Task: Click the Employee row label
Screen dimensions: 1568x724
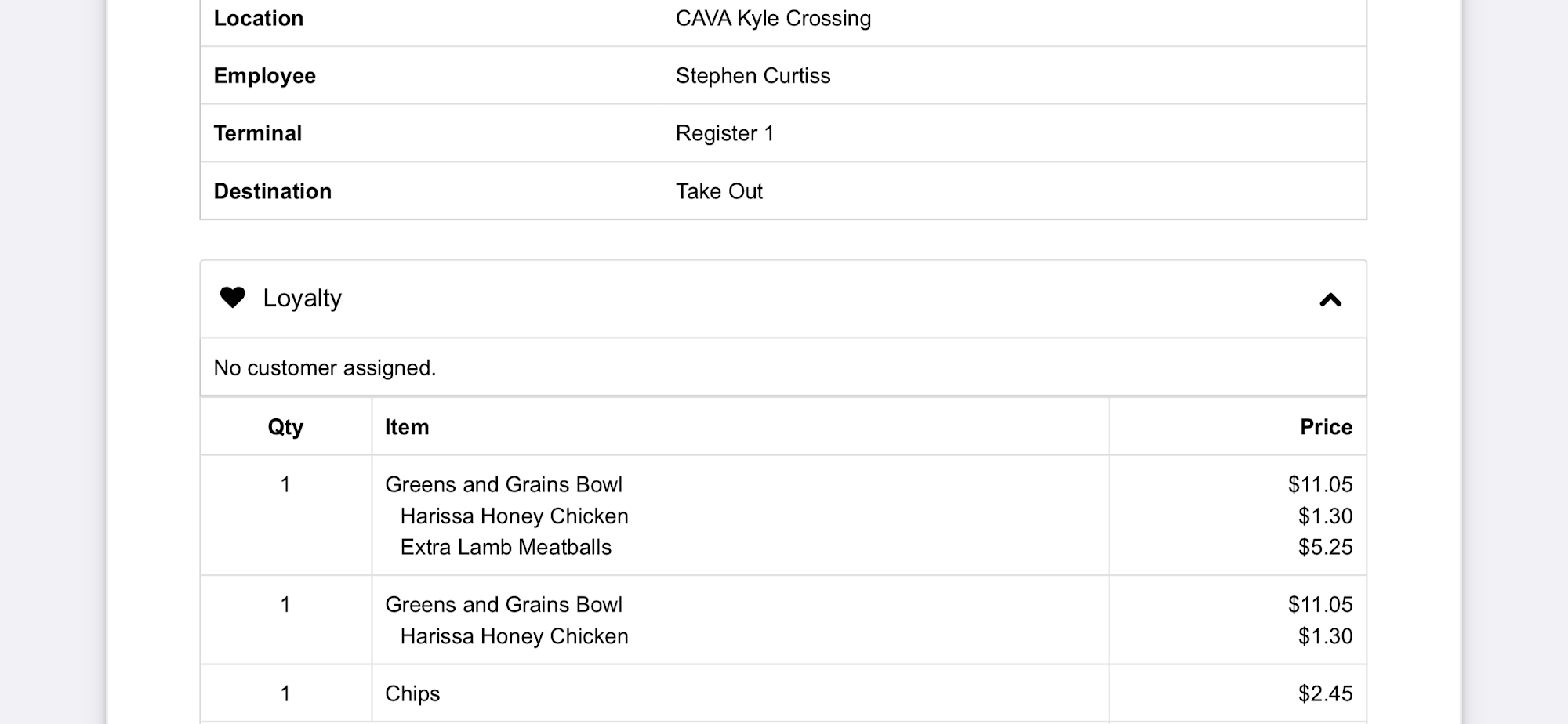Action: pos(265,76)
